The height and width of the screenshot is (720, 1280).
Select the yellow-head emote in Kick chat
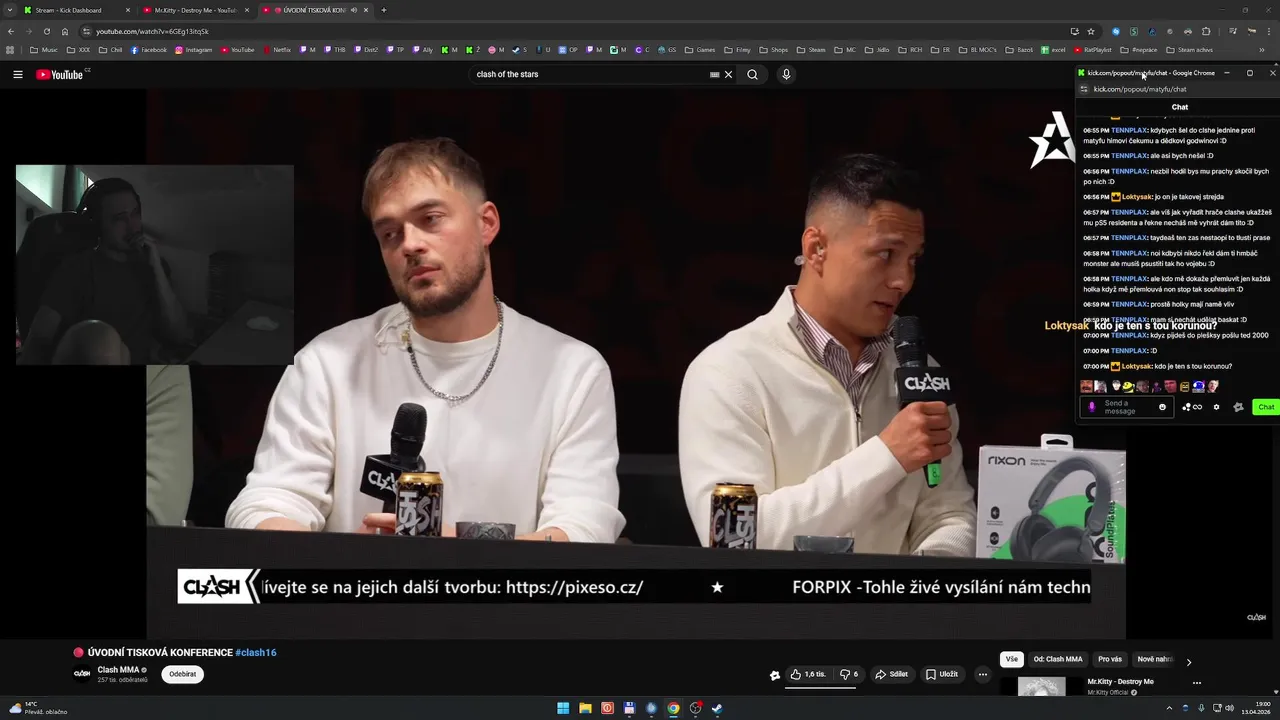[x=1127, y=386]
